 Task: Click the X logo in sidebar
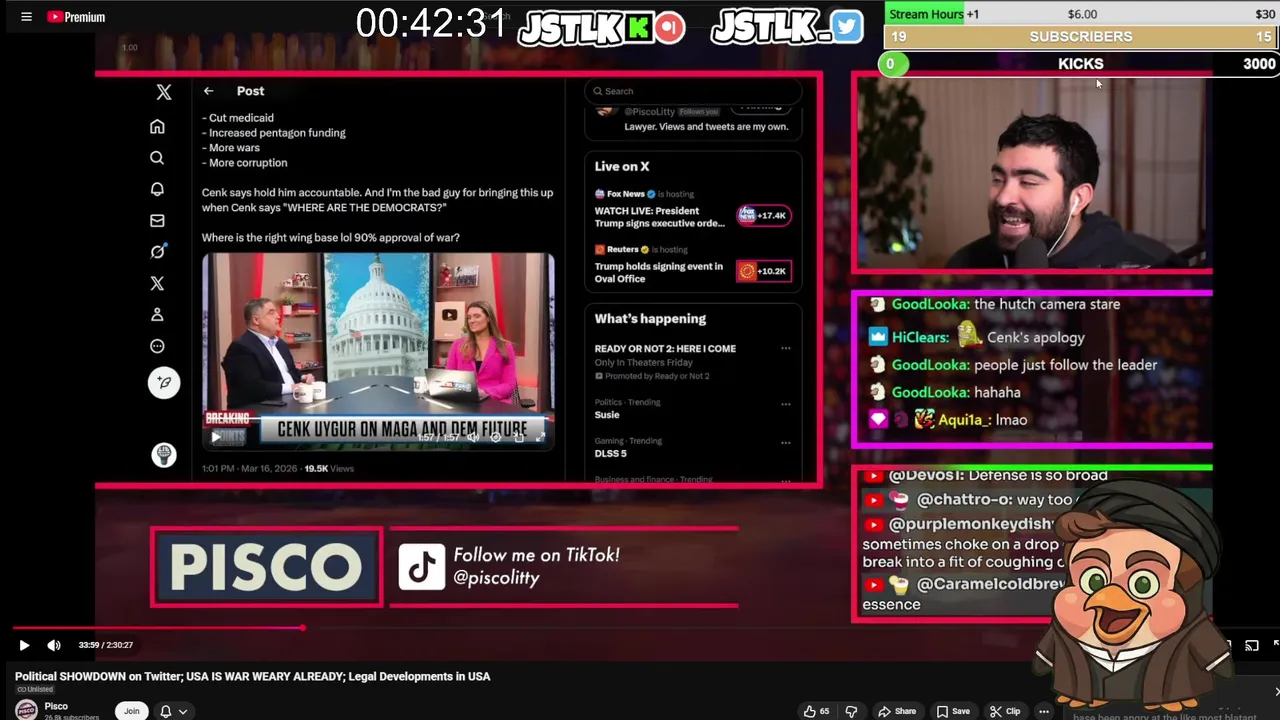click(x=164, y=92)
